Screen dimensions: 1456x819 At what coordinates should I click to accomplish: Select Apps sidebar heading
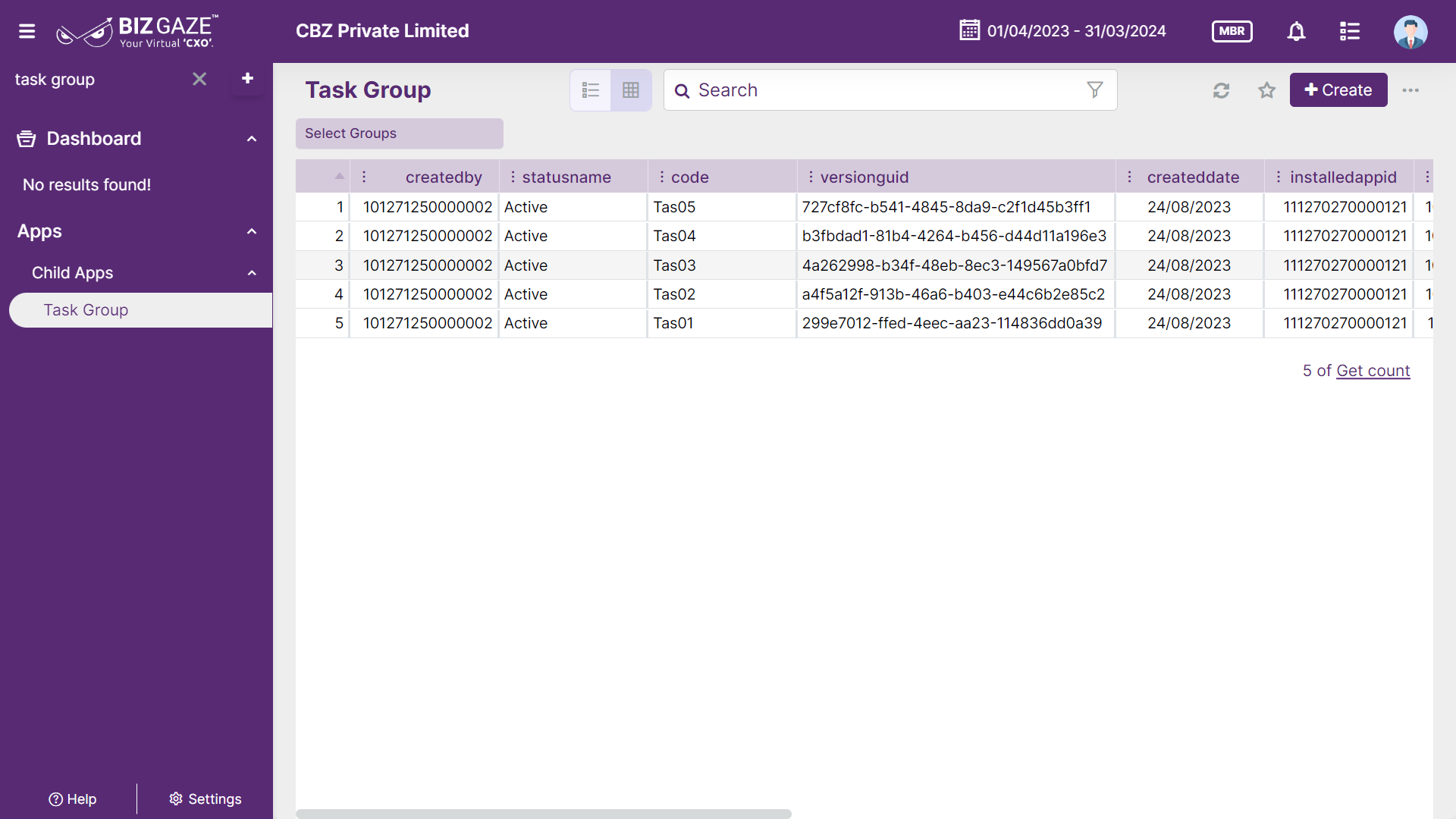tap(39, 231)
